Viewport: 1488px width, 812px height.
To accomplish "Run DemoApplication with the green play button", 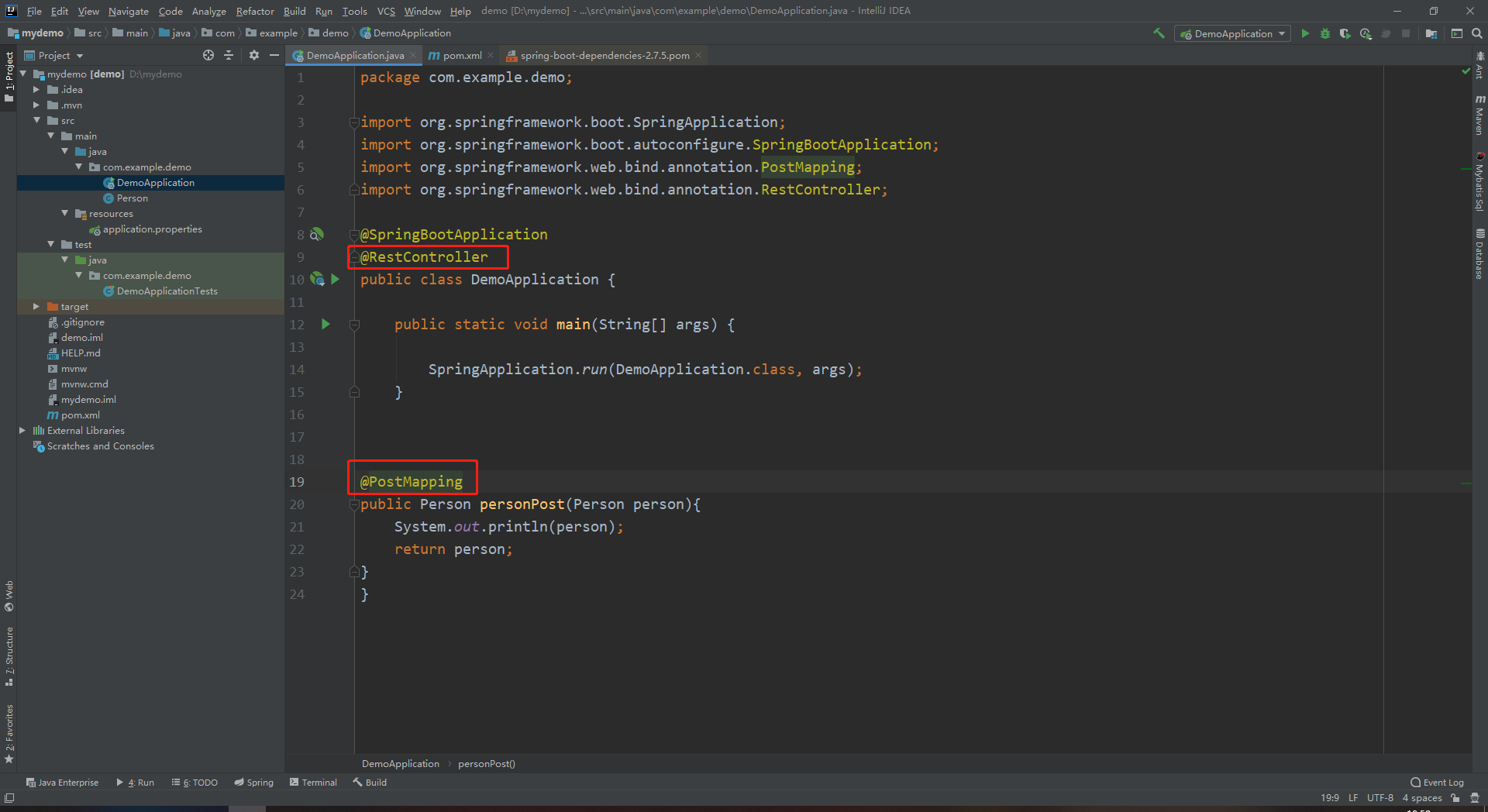I will [1305, 33].
